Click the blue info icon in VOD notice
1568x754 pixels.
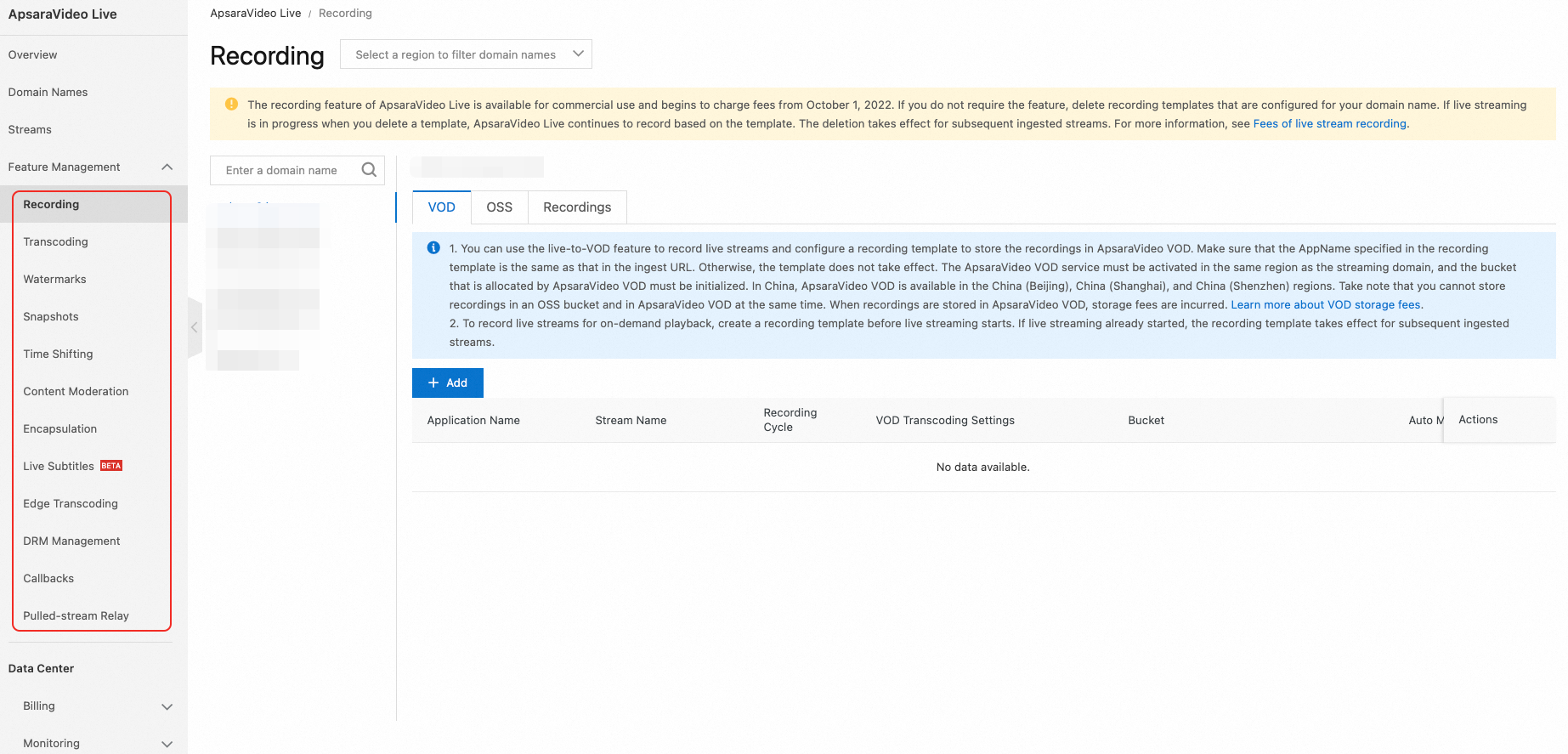[433, 248]
